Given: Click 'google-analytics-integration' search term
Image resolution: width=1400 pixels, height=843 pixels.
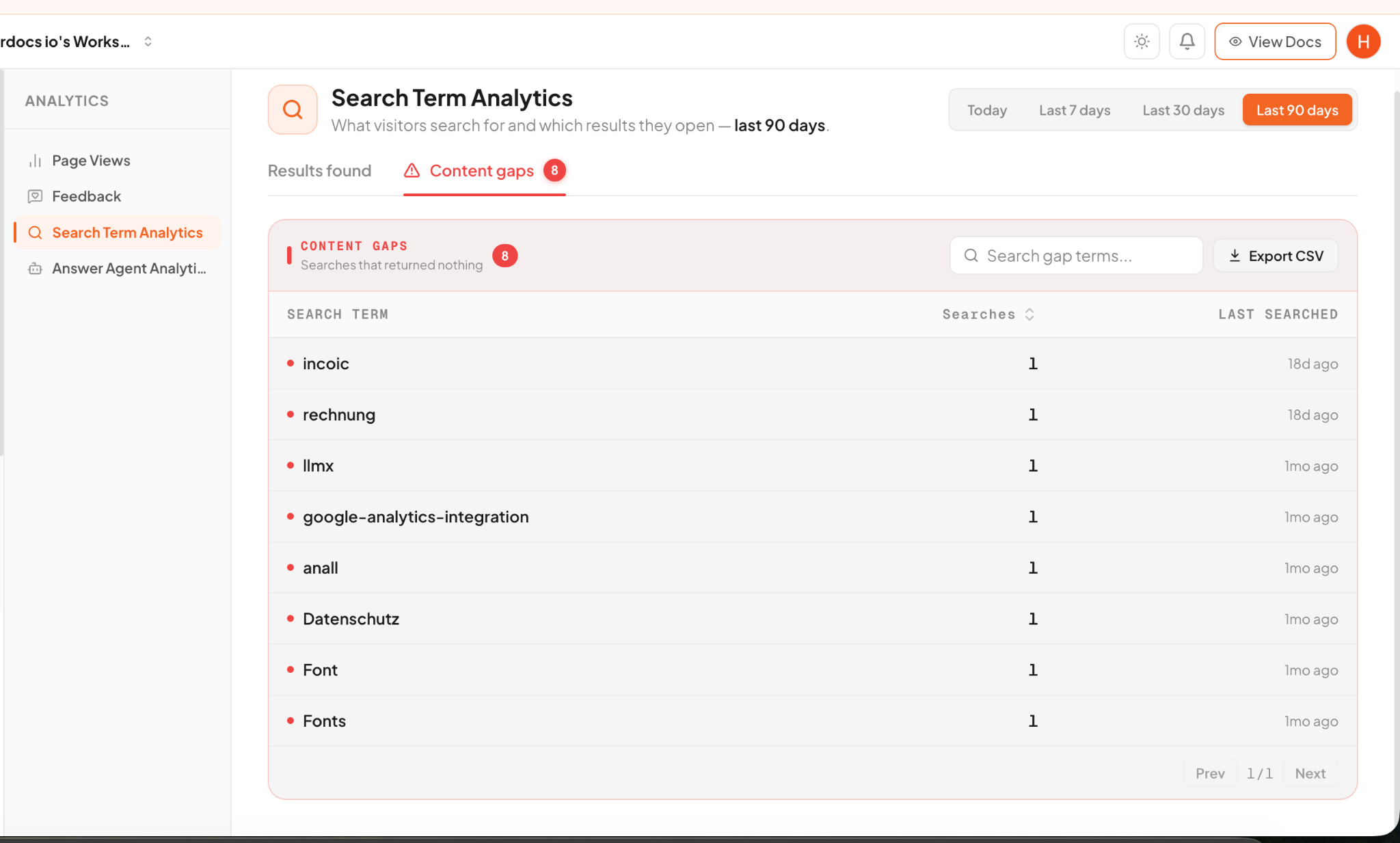Looking at the screenshot, I should pos(416,517).
